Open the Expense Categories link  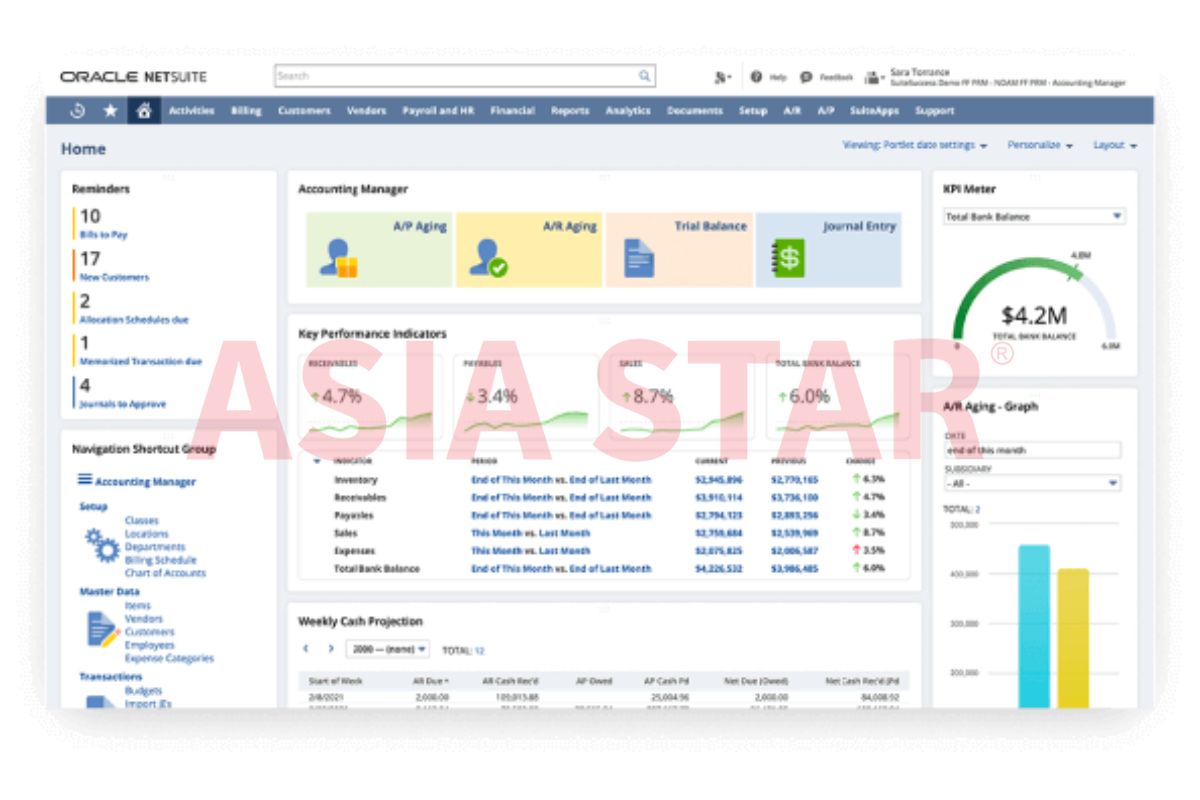click(x=169, y=658)
